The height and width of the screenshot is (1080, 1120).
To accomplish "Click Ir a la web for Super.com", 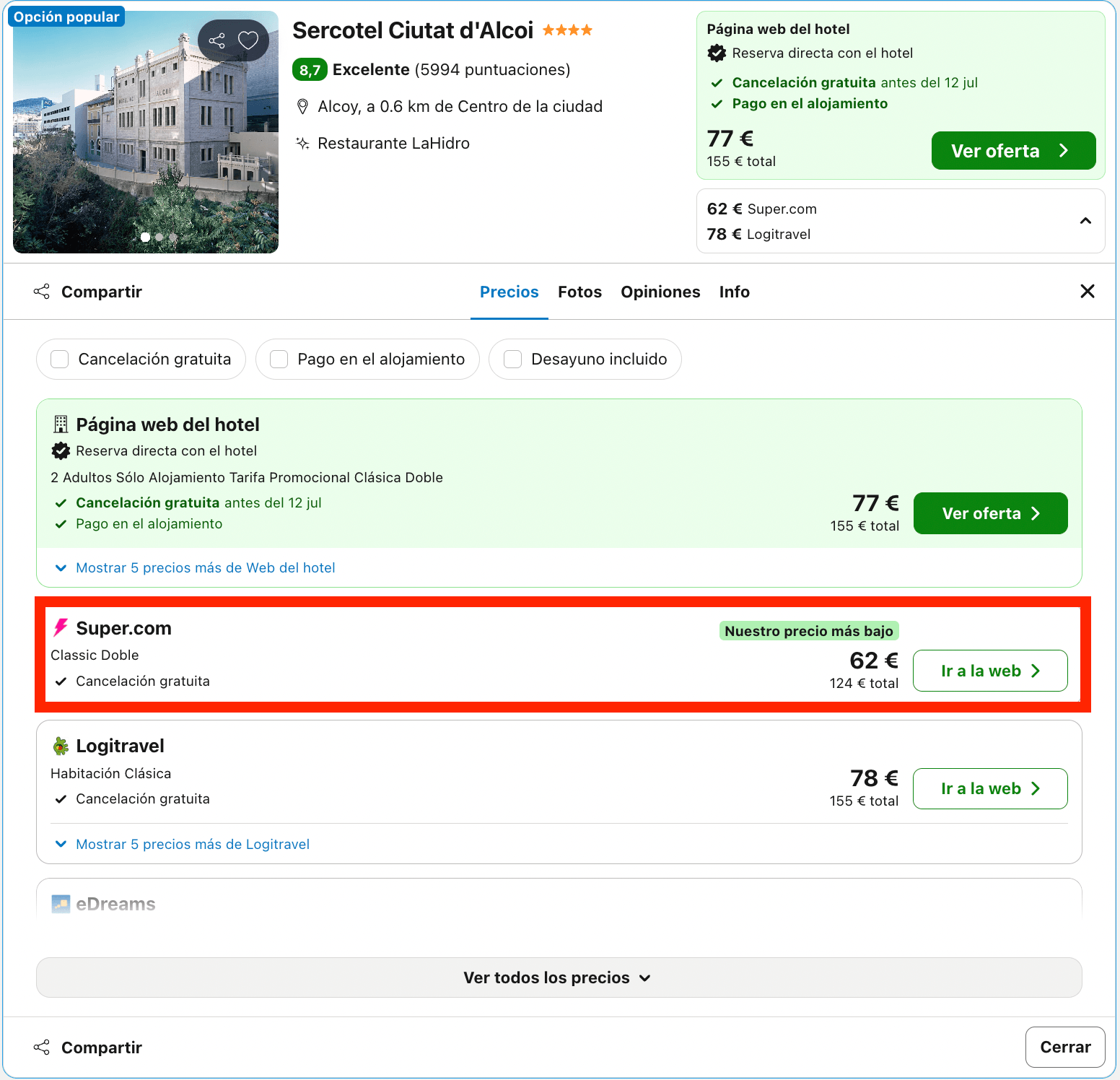I will [x=990, y=671].
